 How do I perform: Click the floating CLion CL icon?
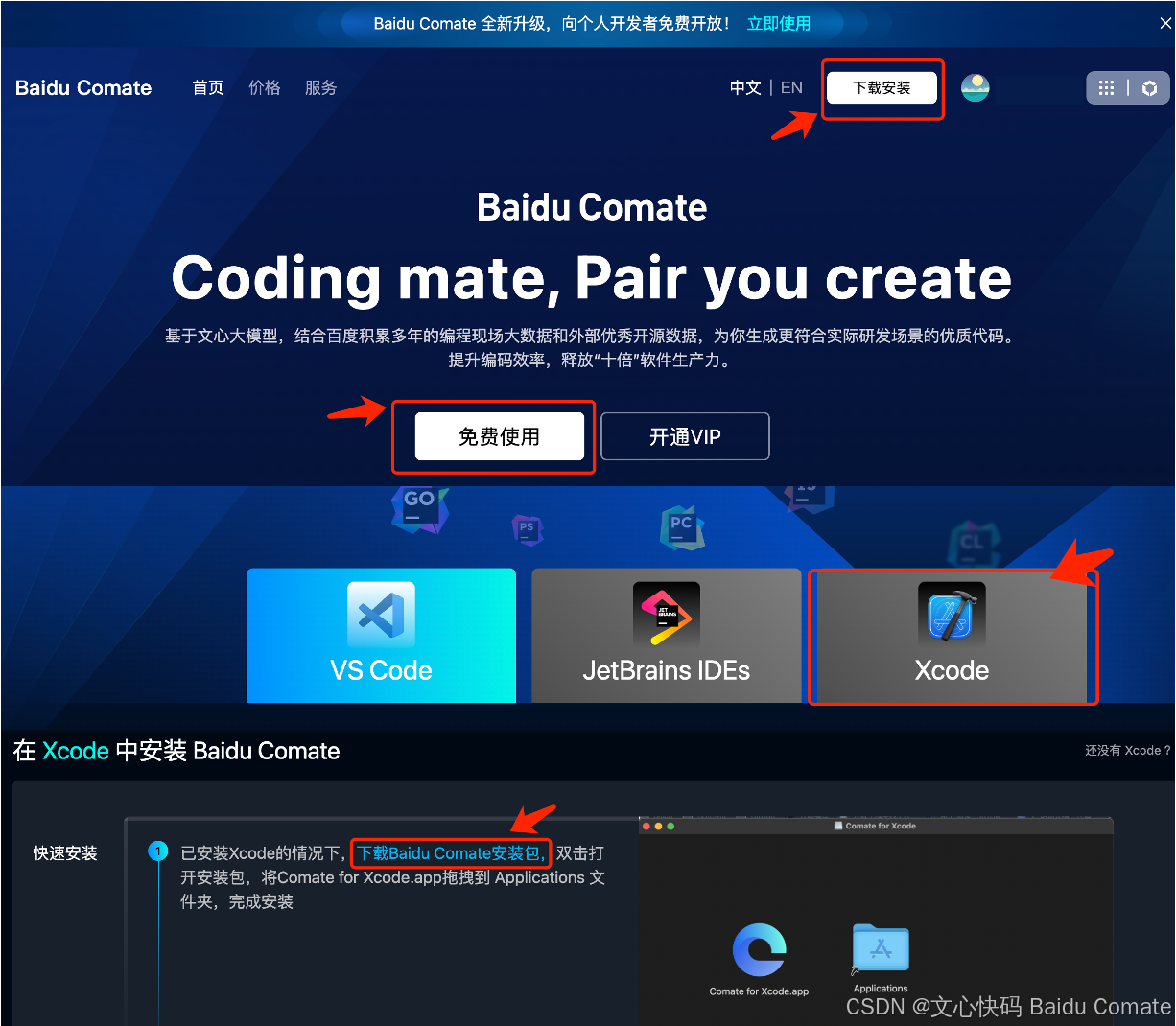[x=973, y=544]
